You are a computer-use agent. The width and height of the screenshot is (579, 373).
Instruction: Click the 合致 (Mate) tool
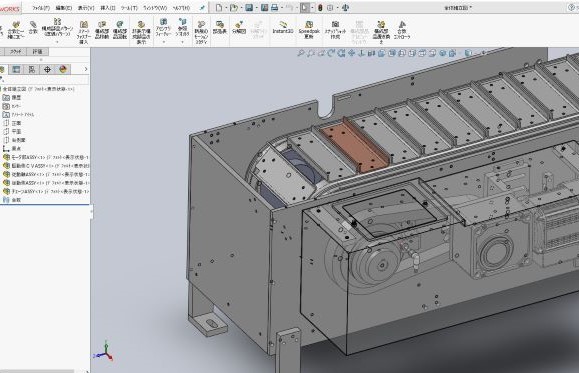33,27
